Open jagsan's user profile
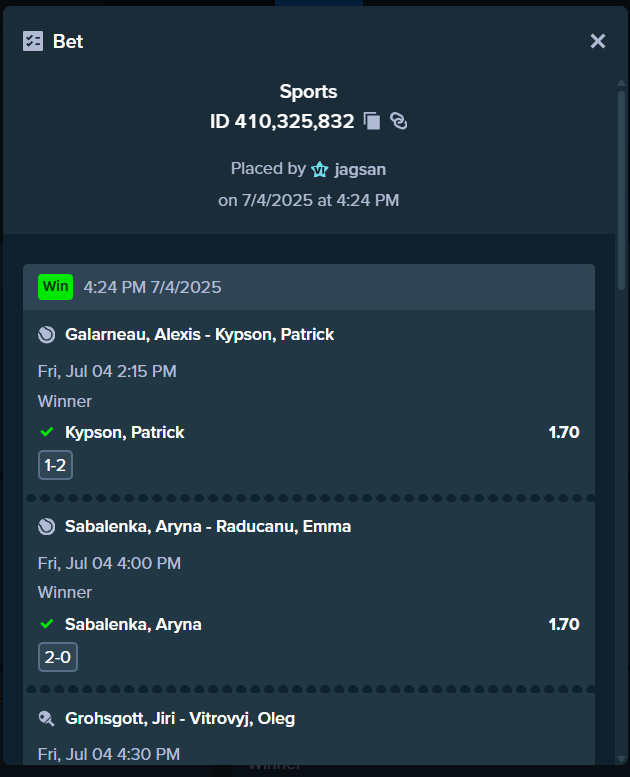Image resolution: width=630 pixels, height=777 pixels. [x=360, y=169]
